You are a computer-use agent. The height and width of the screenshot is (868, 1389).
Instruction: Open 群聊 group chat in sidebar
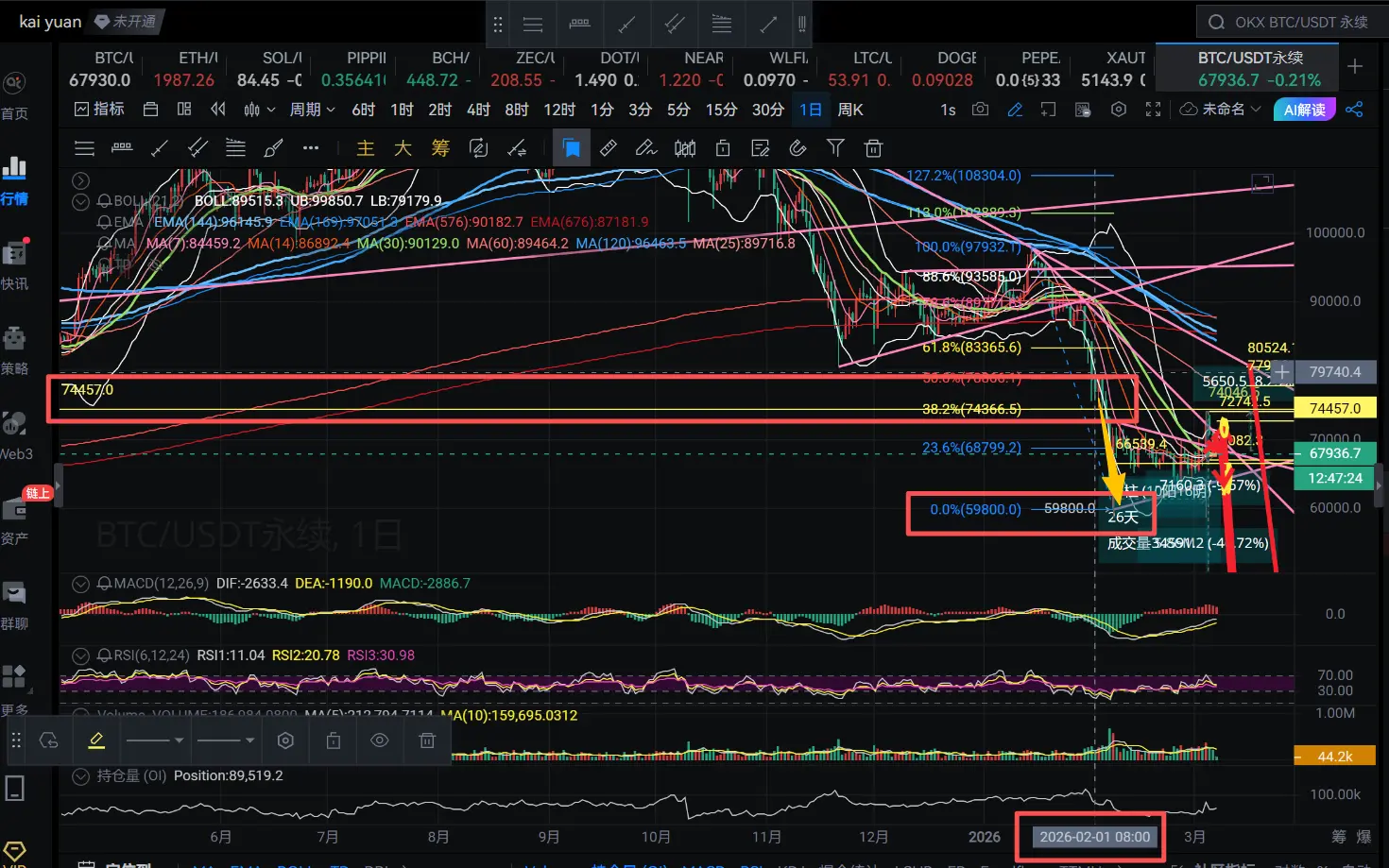click(x=14, y=604)
